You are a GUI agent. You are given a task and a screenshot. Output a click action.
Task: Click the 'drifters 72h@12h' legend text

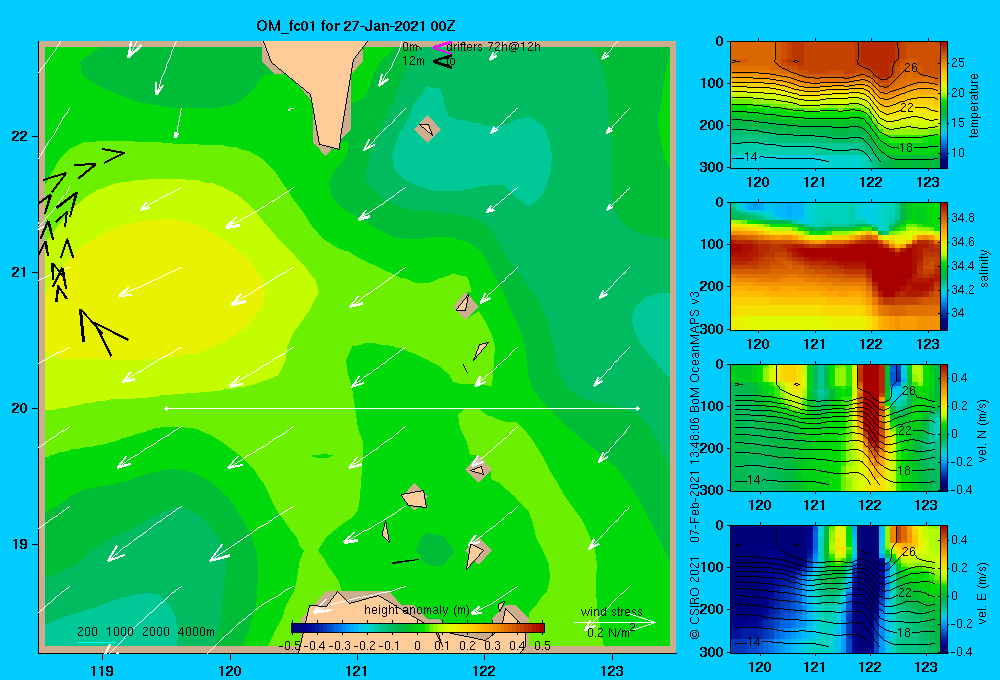pos(494,47)
